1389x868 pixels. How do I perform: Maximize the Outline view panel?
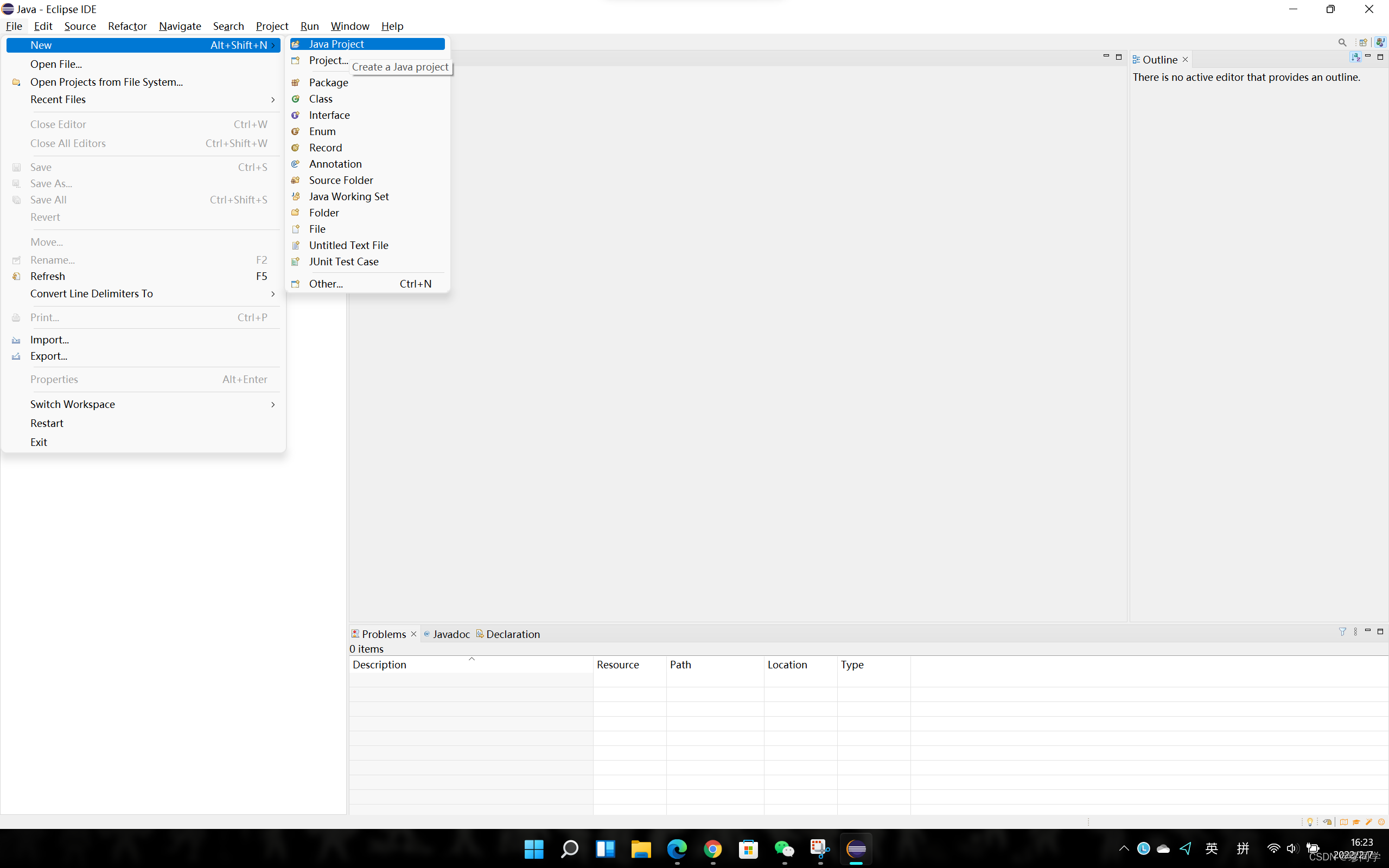pyautogui.click(x=1380, y=57)
